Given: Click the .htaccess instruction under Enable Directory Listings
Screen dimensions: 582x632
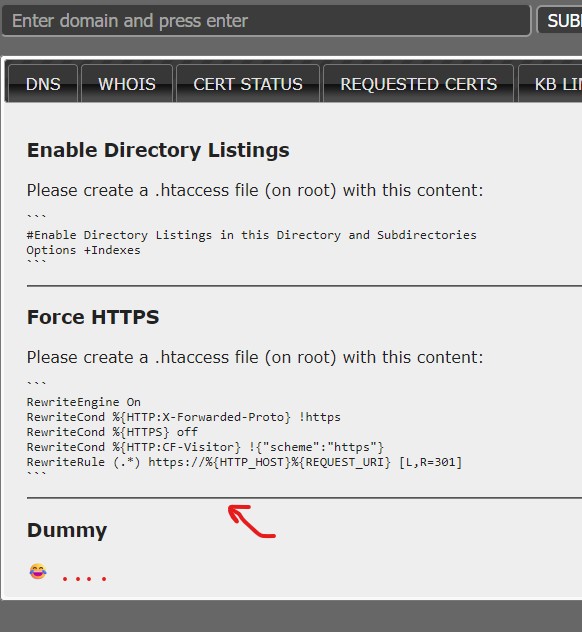Looking at the screenshot, I should tap(255, 190).
